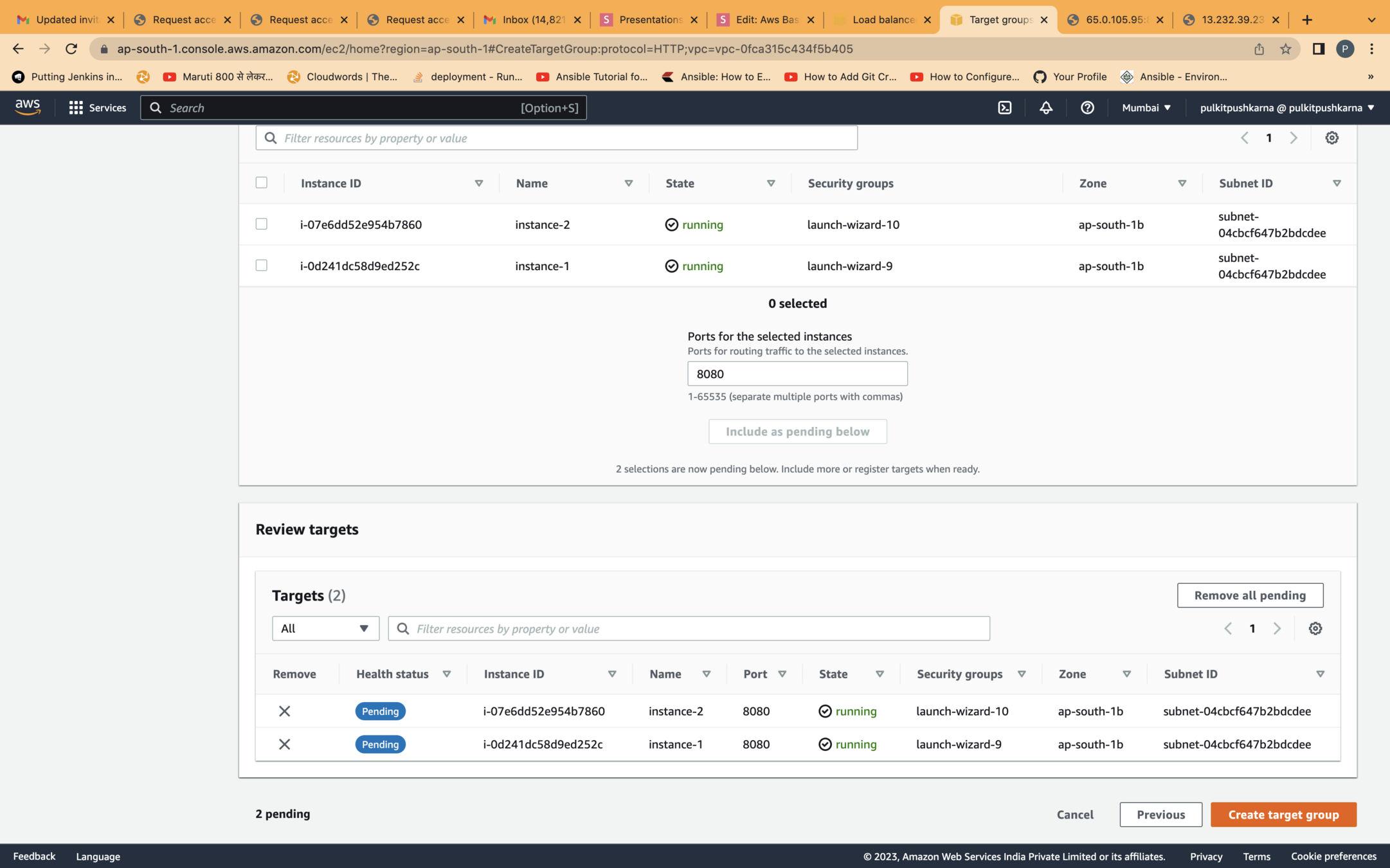Switch to the Load balancer browser tab

(x=882, y=20)
